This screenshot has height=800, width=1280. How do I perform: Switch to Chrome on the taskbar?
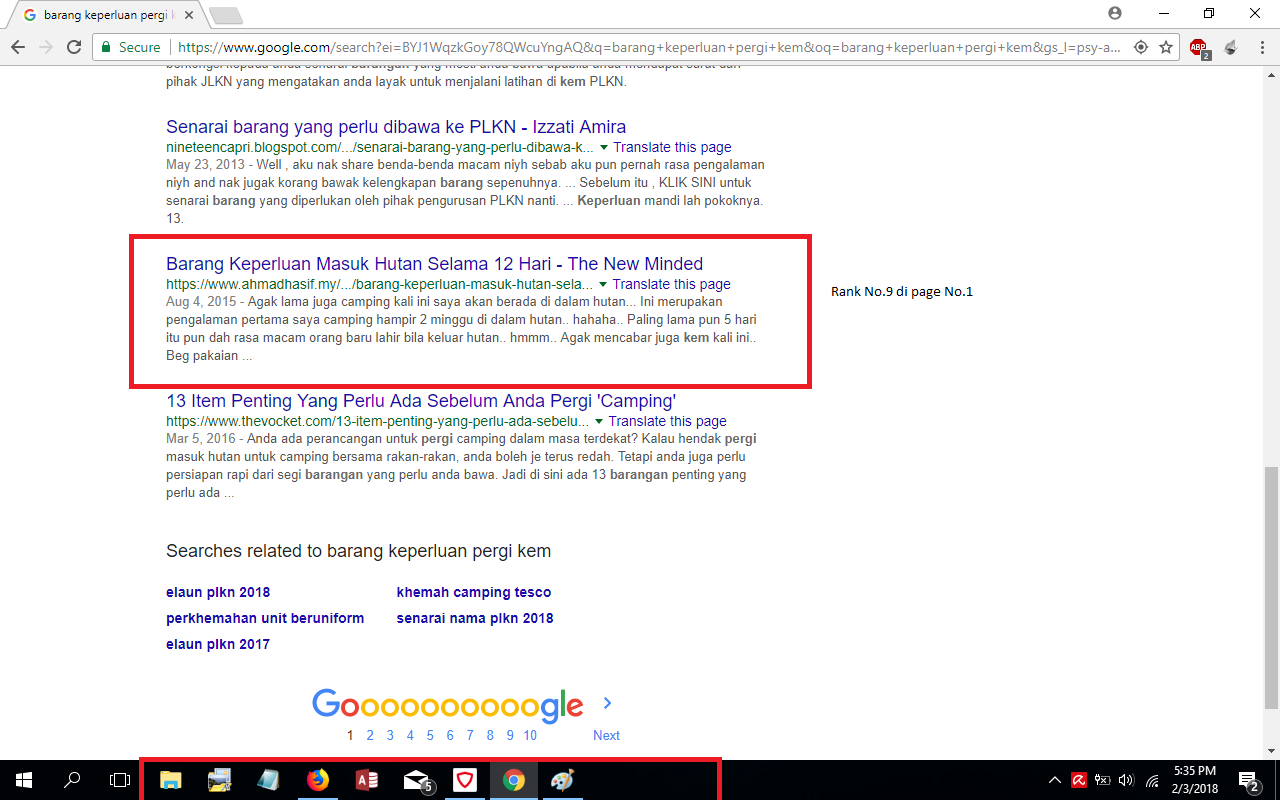[514, 780]
